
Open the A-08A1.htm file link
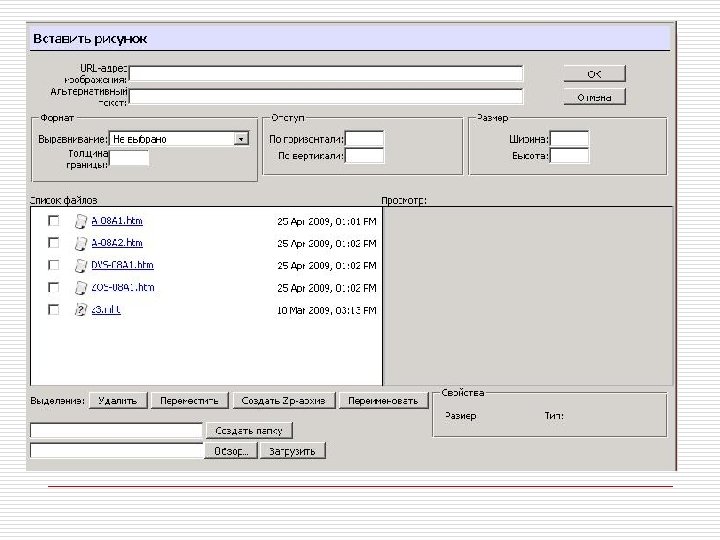[x=117, y=221]
